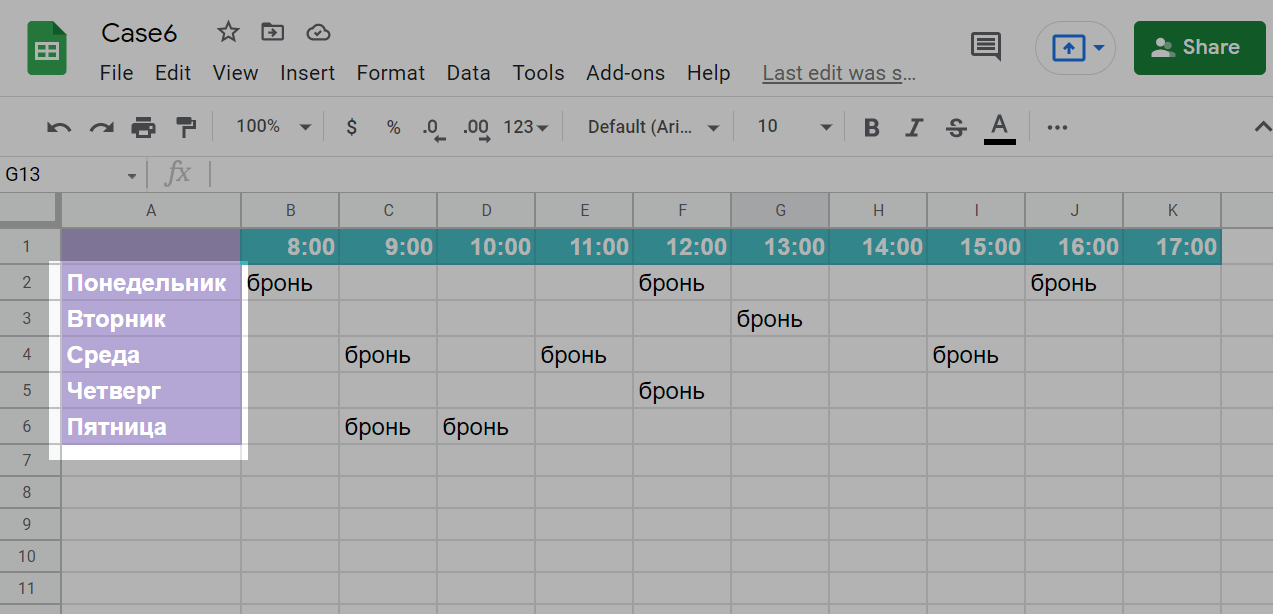
Task: Toggle strikethrough text formatting
Action: tap(956, 127)
